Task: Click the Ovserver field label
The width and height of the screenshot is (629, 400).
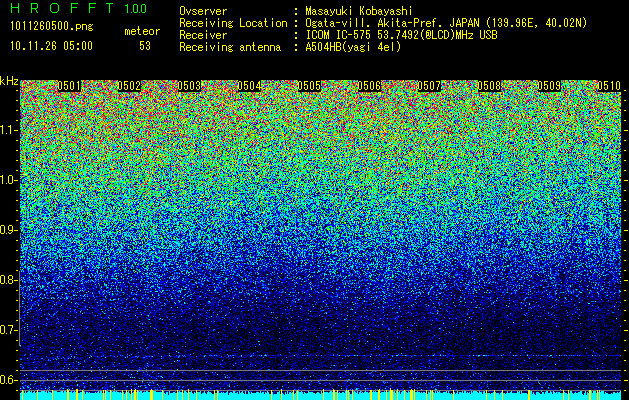Action: click(x=203, y=11)
